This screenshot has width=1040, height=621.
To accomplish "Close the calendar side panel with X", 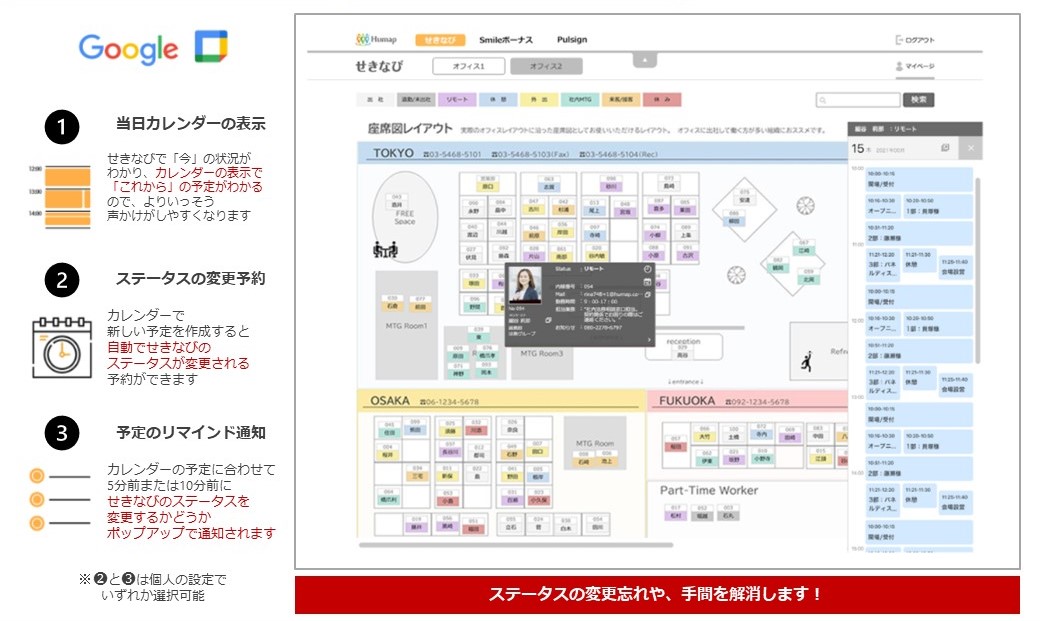I will point(970,148).
